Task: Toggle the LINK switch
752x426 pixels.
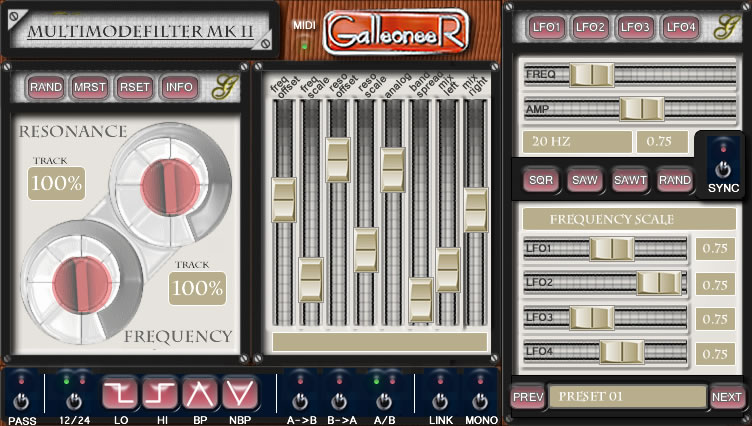Action: click(440, 401)
